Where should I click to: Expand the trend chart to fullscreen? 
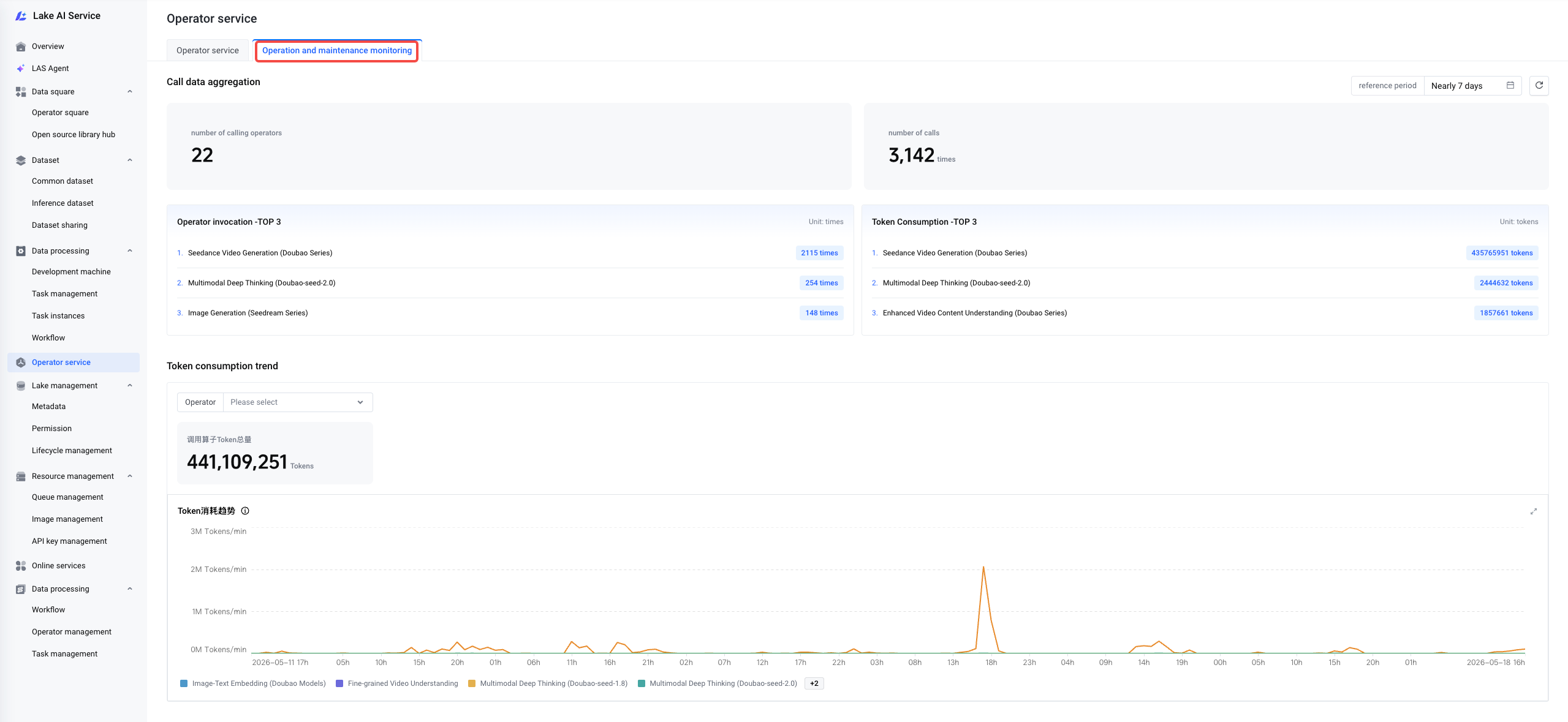pyautogui.click(x=1533, y=511)
